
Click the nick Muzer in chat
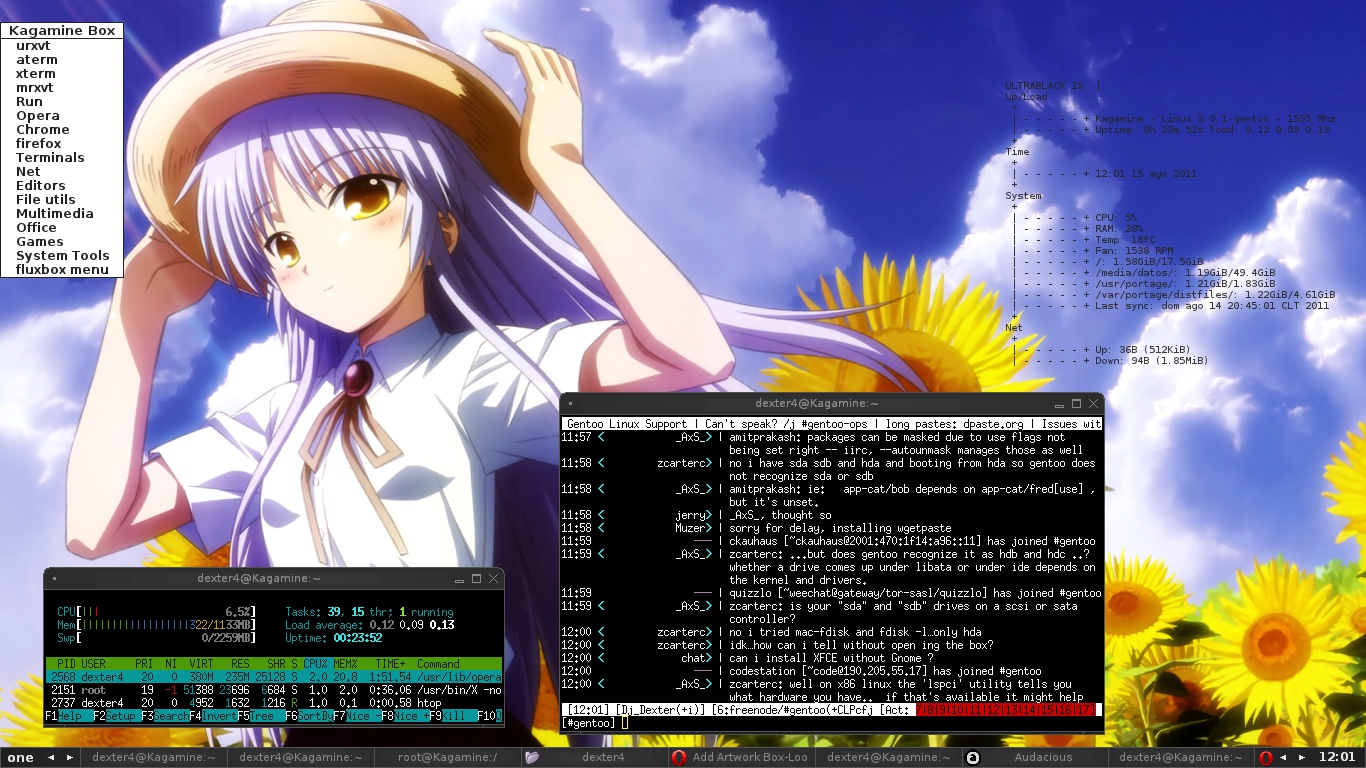pyautogui.click(x=691, y=528)
